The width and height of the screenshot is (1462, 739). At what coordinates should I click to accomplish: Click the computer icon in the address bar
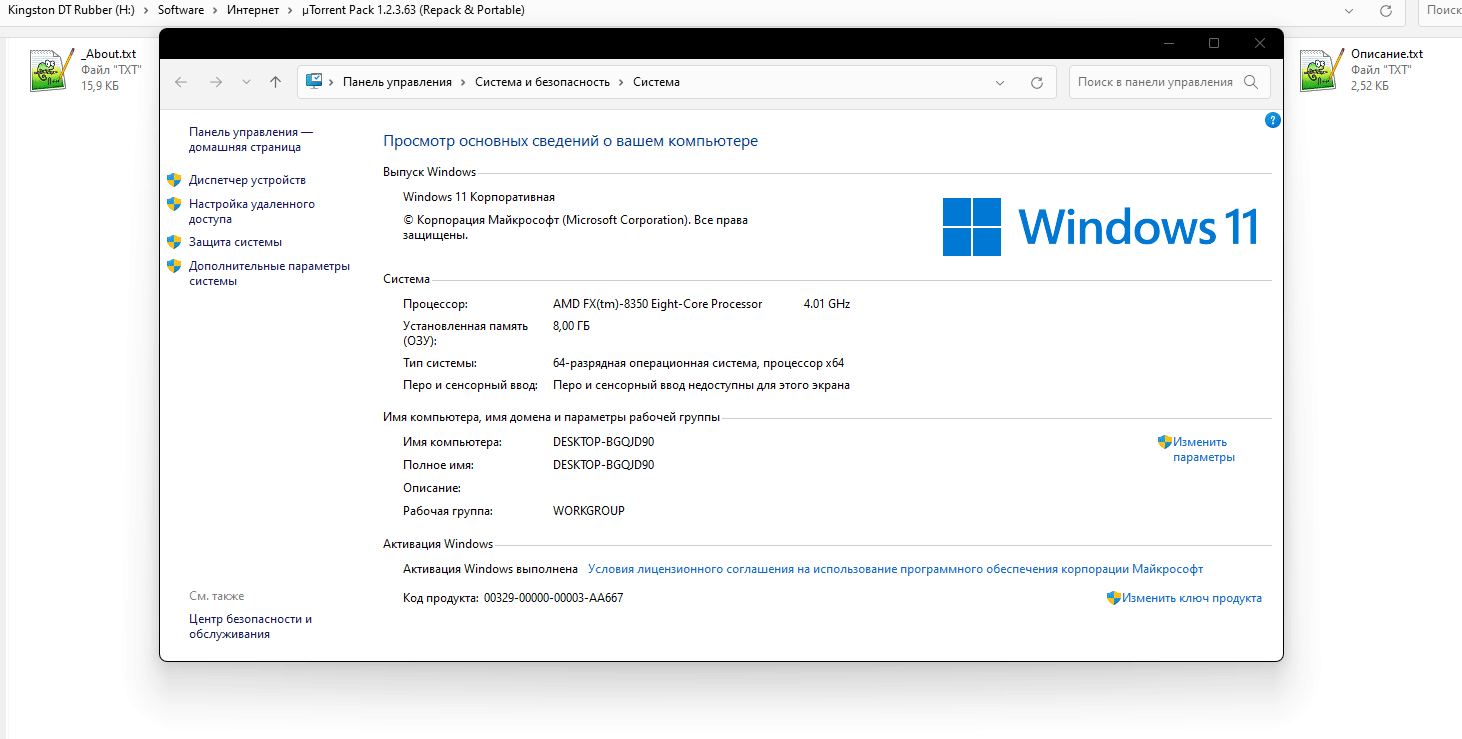(x=314, y=82)
